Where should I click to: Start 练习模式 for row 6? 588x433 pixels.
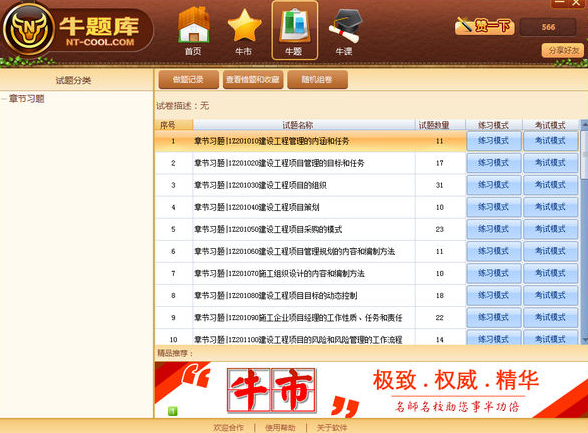494,251
